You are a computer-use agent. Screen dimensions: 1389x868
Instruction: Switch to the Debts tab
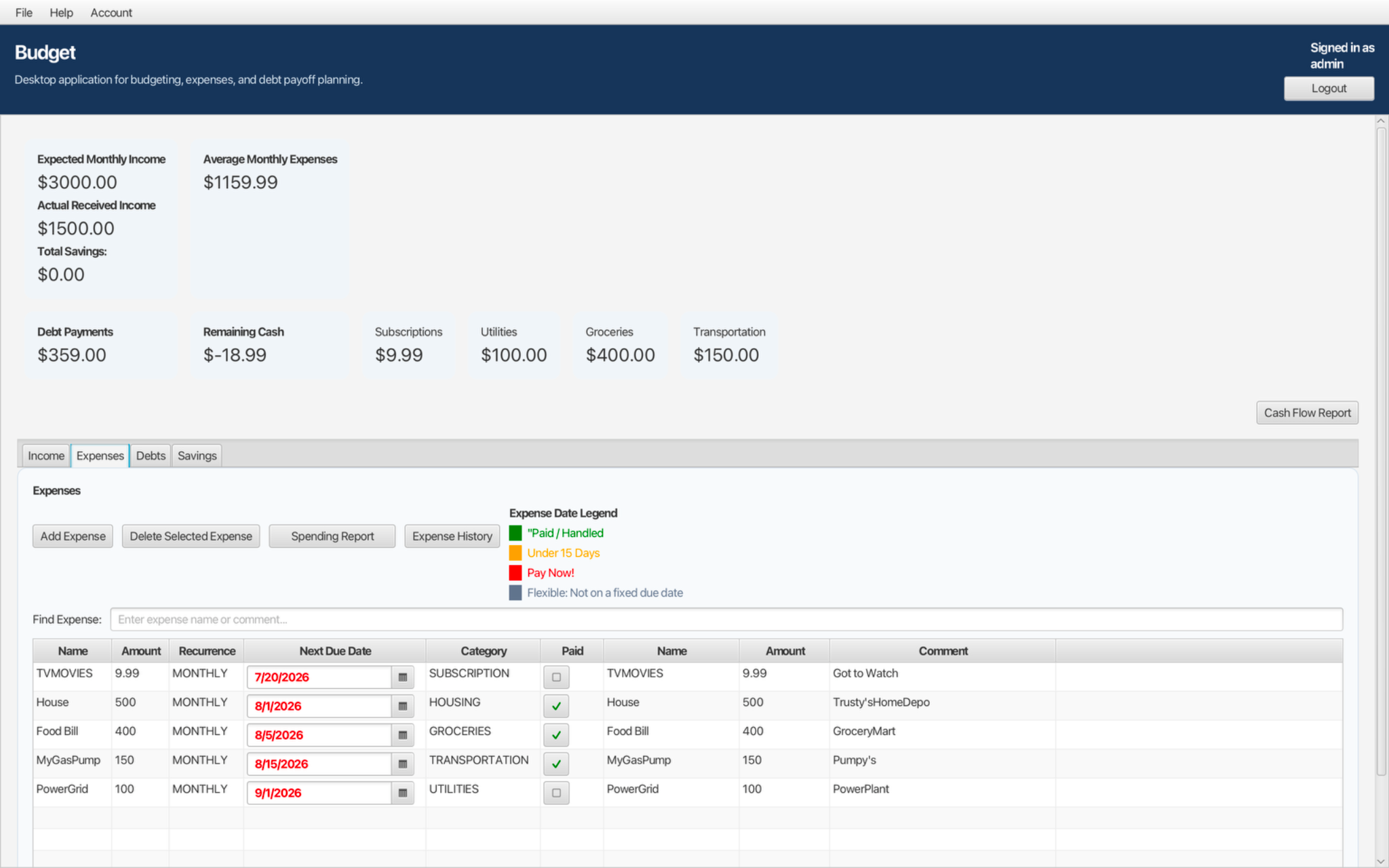pos(151,456)
